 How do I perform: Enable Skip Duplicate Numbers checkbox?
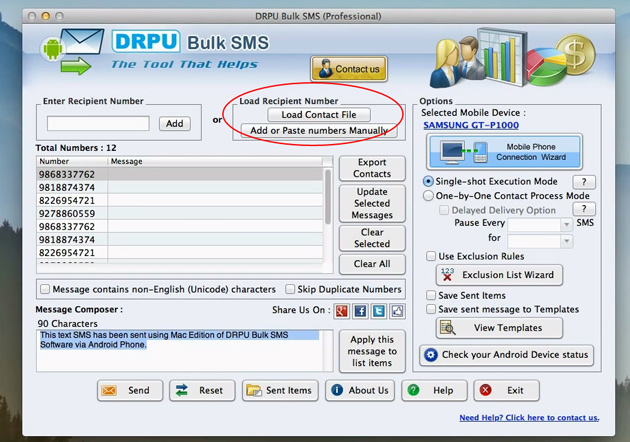coord(290,289)
